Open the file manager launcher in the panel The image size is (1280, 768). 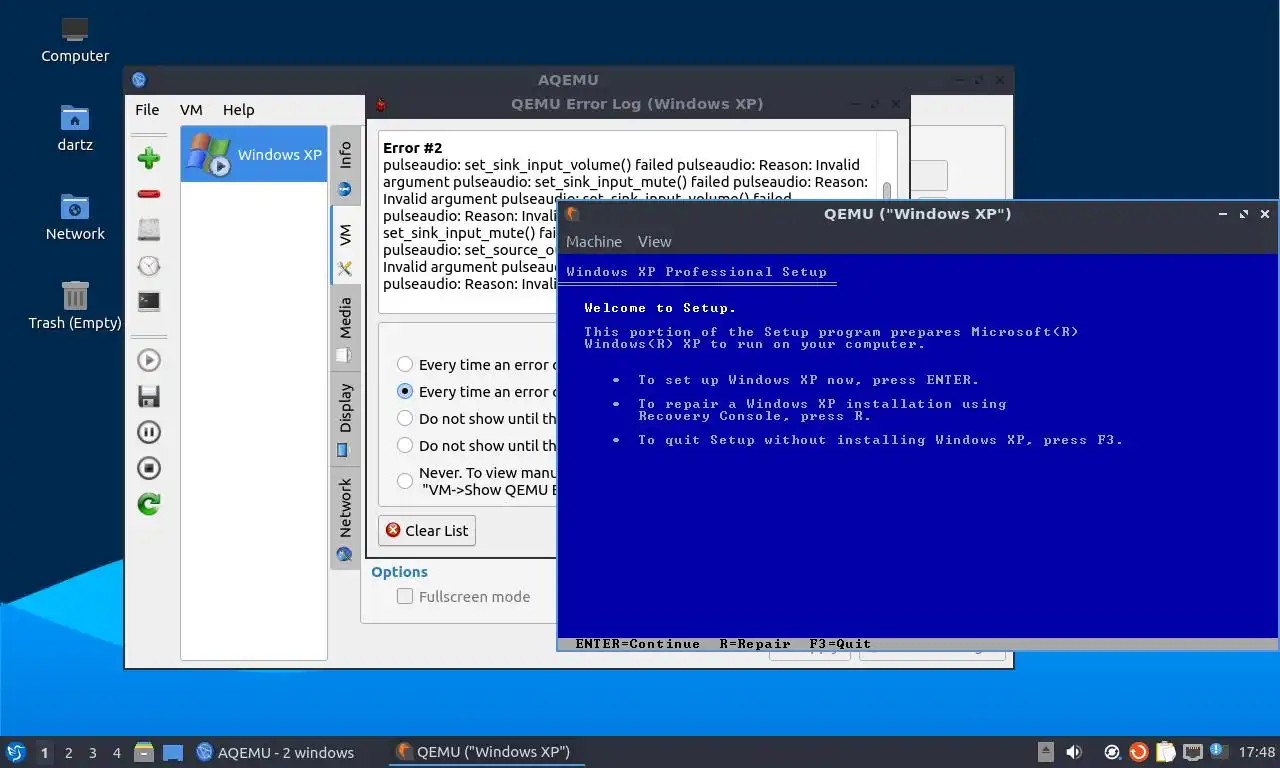pyautogui.click(x=144, y=752)
